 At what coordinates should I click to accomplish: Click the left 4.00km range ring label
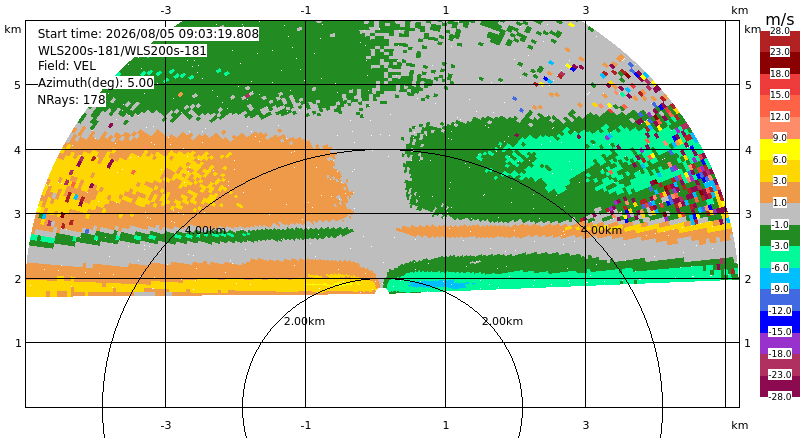pos(205,230)
